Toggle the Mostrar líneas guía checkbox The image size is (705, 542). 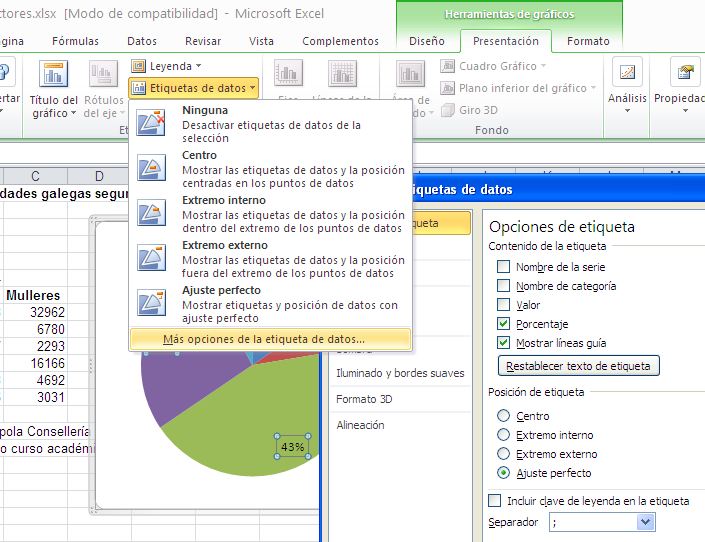[503, 343]
